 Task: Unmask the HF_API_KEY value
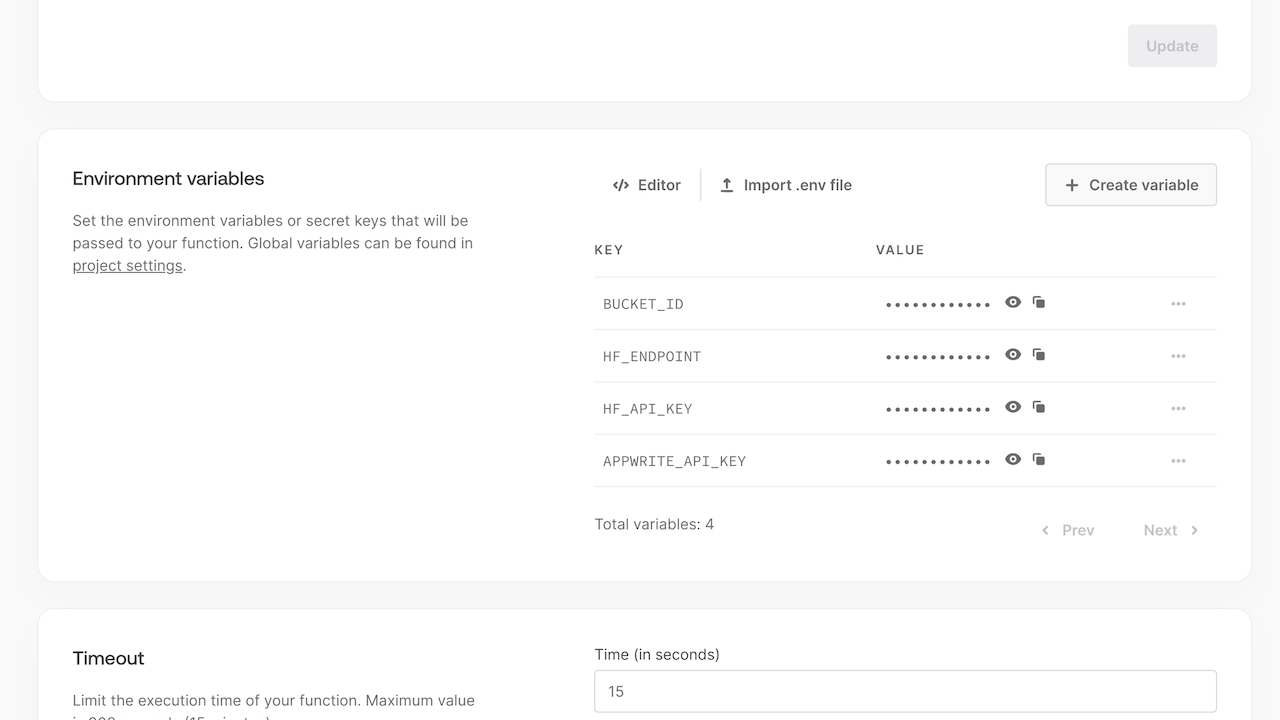[1013, 407]
